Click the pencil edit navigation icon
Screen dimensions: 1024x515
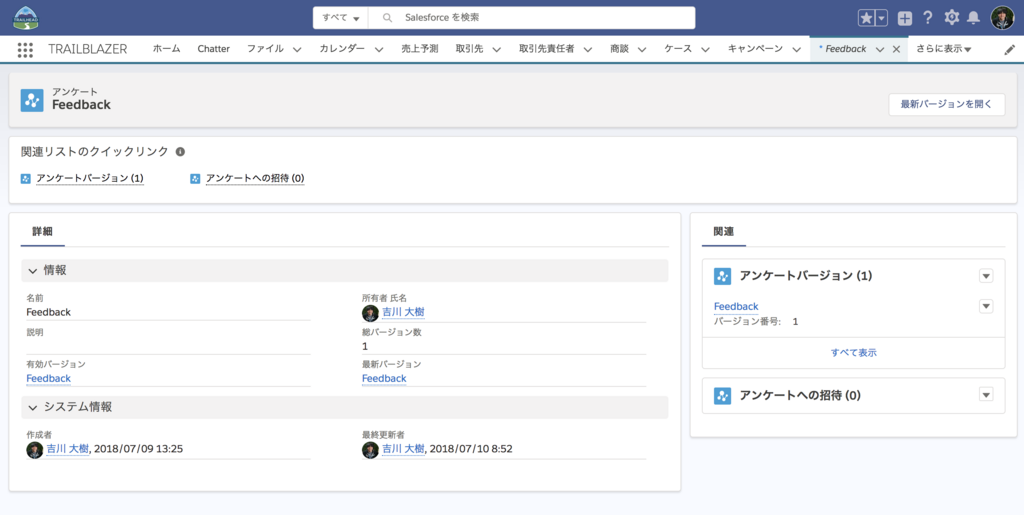[1010, 50]
